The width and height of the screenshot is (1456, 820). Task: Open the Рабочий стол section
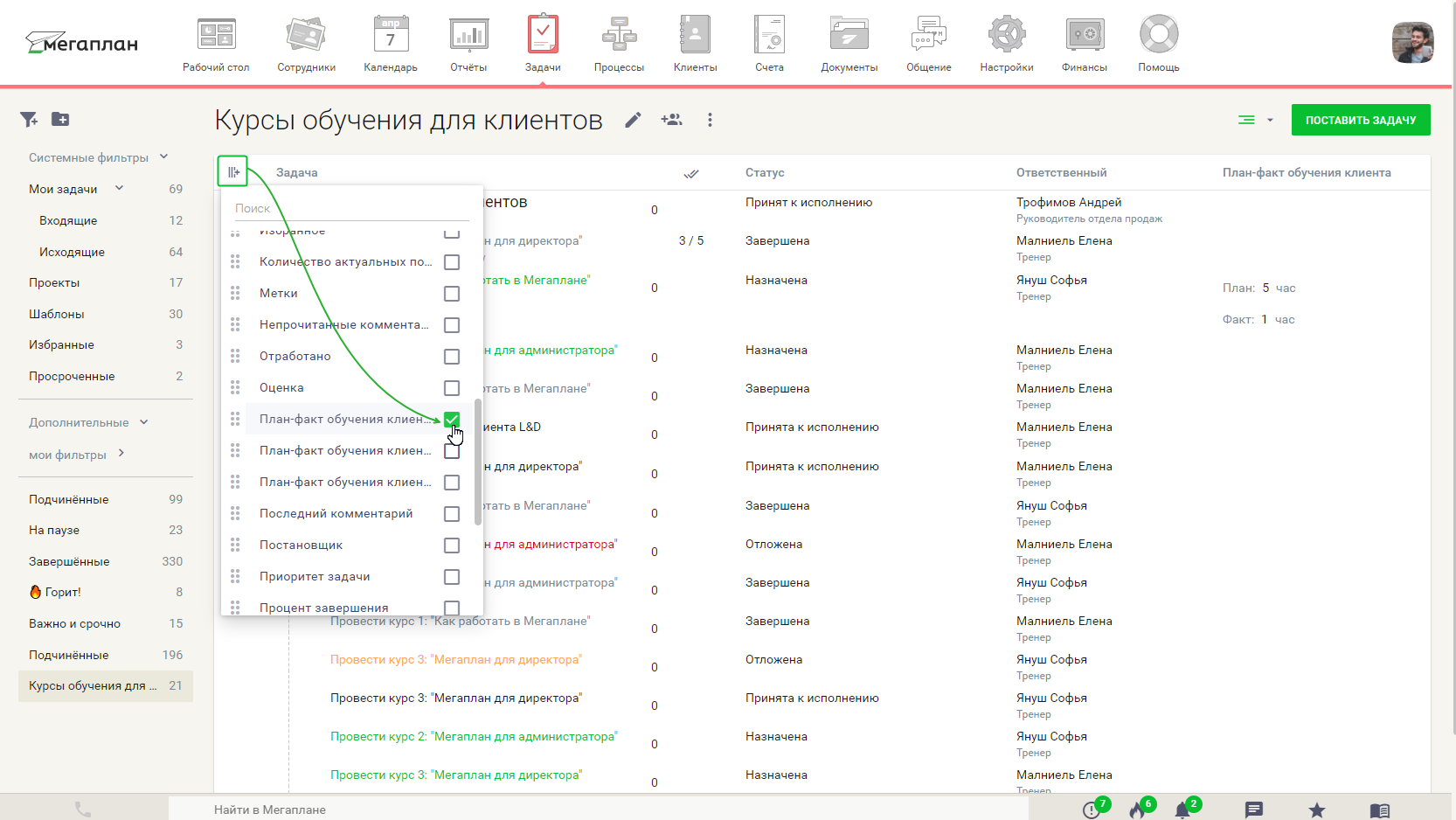point(216,44)
